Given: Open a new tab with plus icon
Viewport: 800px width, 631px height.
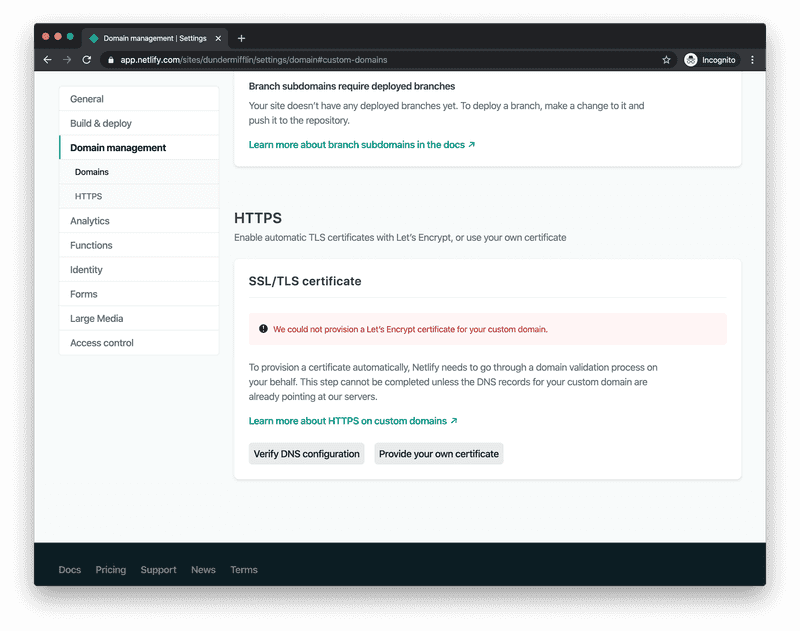Looking at the screenshot, I should pos(241,38).
